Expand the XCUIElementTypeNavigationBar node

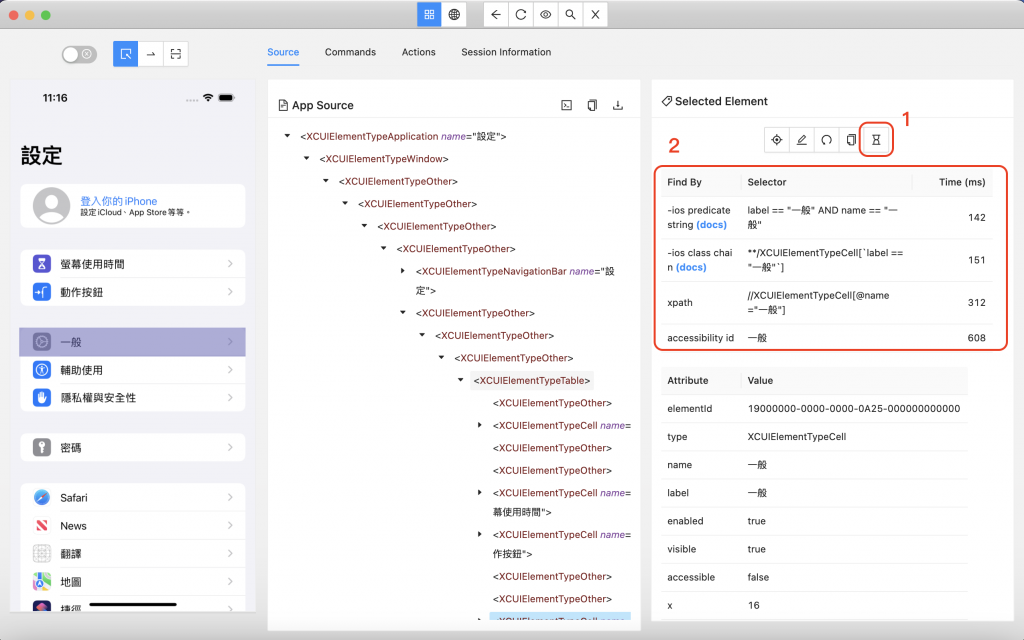tap(403, 270)
